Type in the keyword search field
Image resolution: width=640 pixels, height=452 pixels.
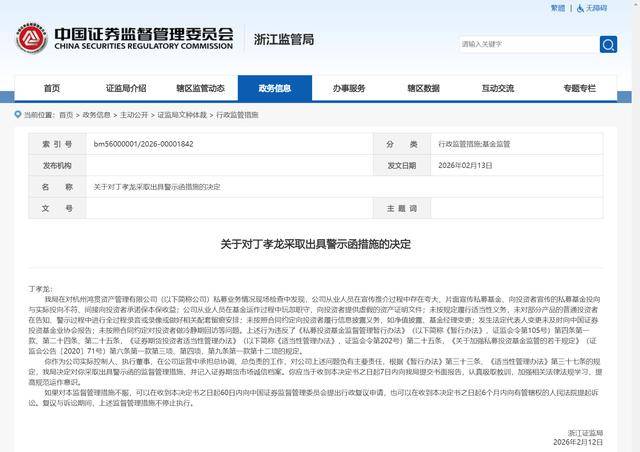[x=526, y=44]
